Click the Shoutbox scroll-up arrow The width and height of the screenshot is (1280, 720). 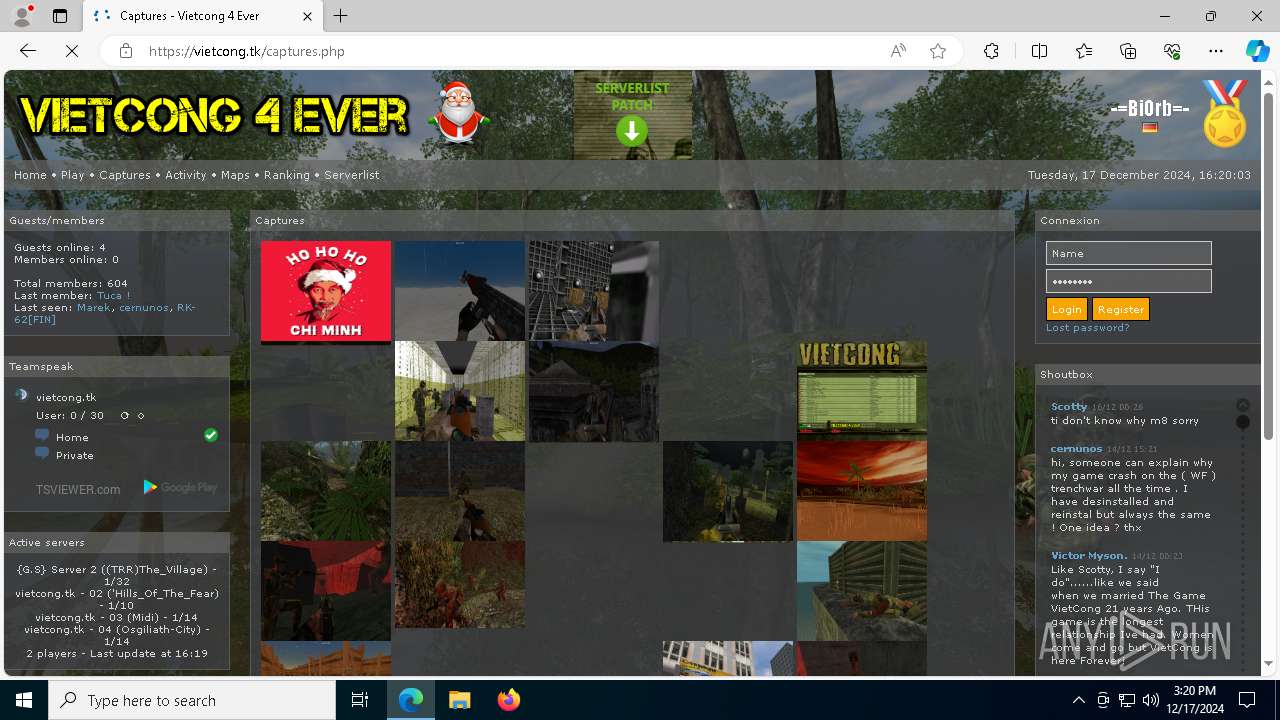point(1243,405)
